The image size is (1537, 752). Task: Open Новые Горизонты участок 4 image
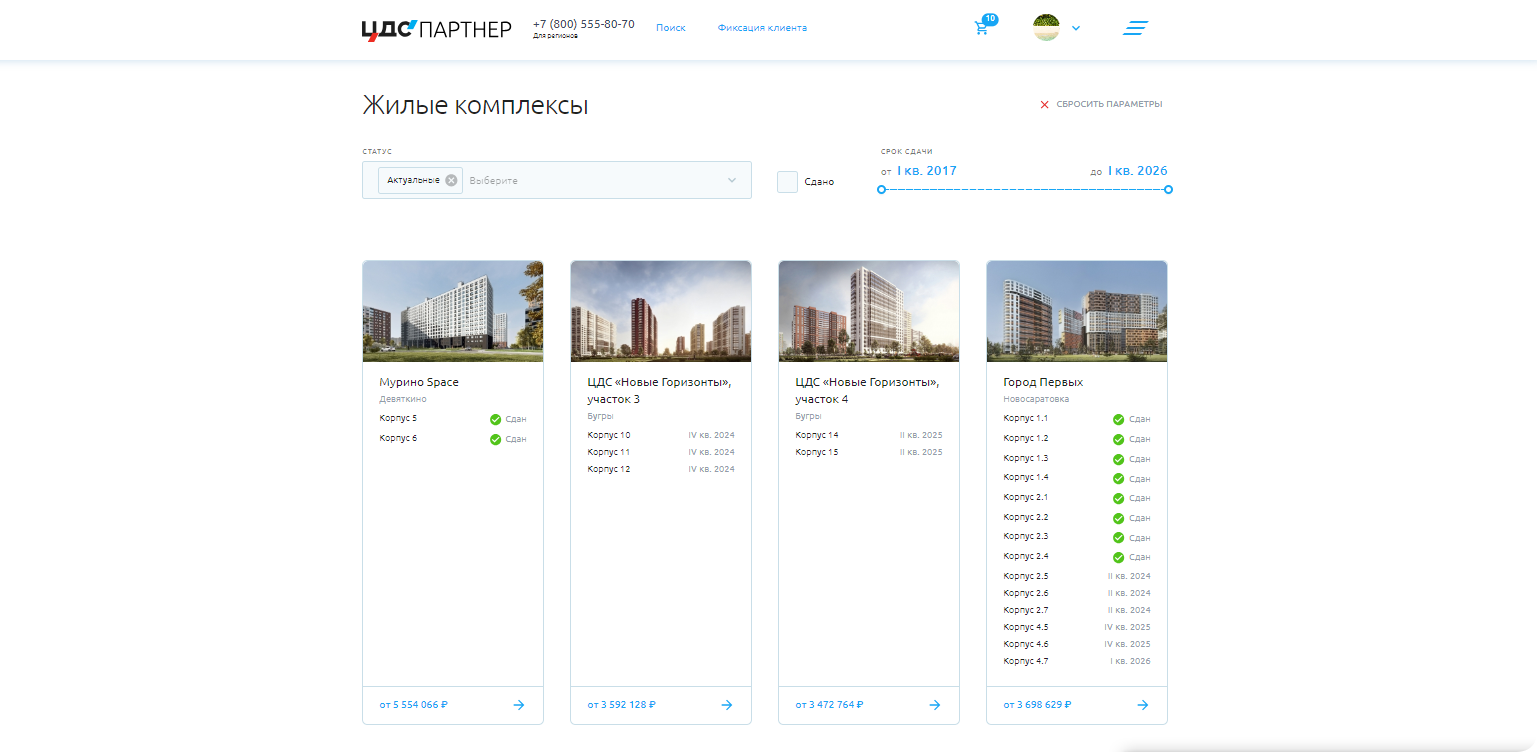(x=869, y=311)
